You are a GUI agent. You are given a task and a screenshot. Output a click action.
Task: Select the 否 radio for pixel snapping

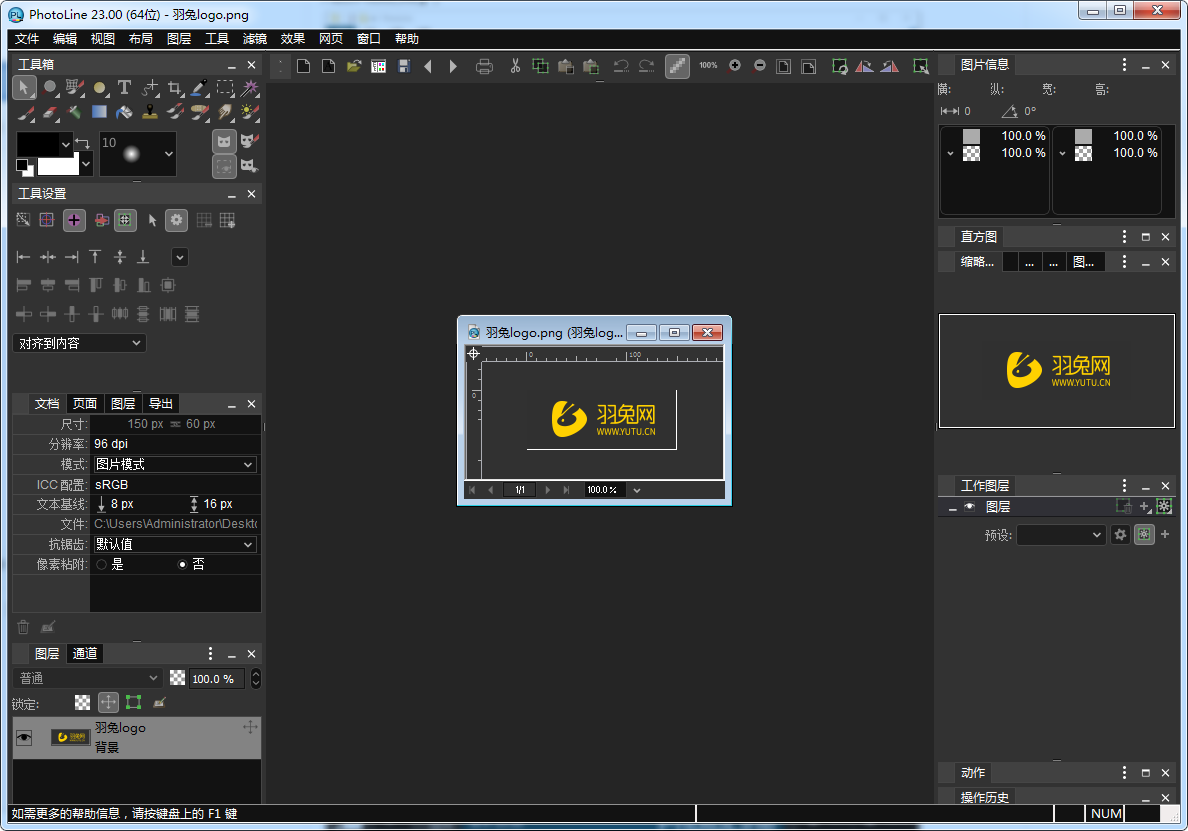coord(182,564)
